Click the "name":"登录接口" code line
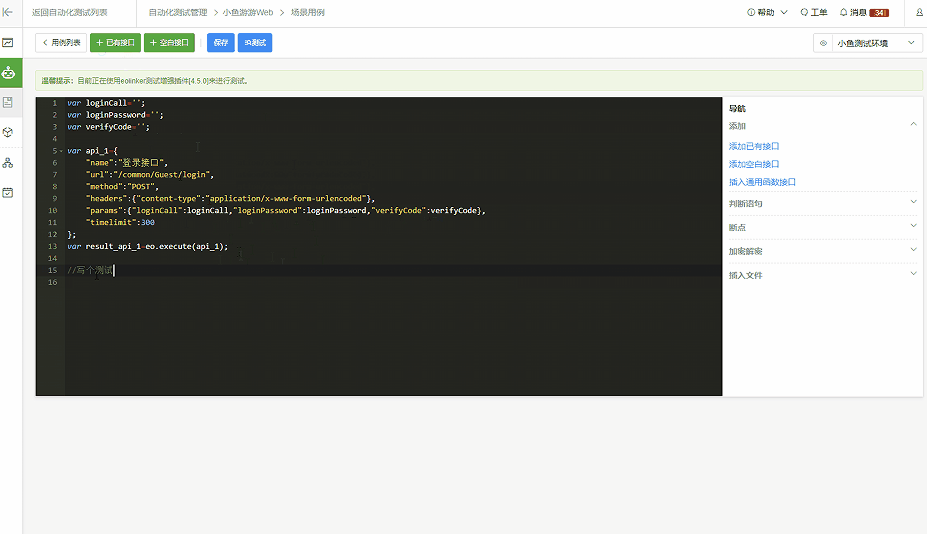This screenshot has height=534, width=927. point(127,163)
